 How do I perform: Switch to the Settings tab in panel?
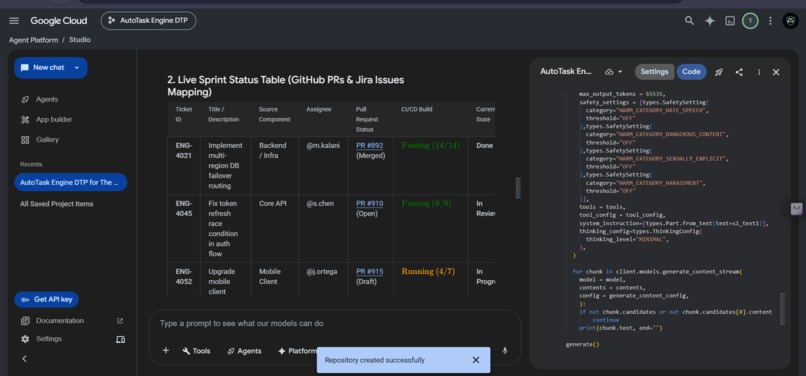coord(654,71)
